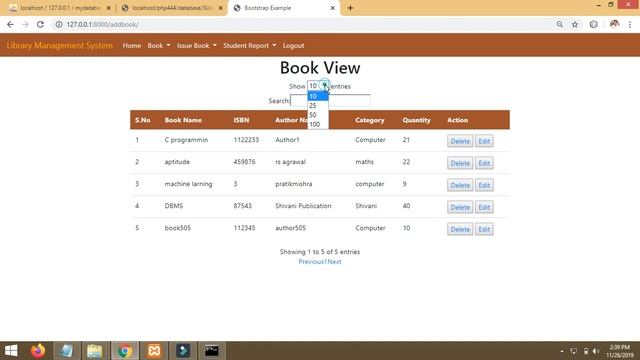Delete the aptitude book
Viewport: 640px width, 360px height.
(460, 163)
